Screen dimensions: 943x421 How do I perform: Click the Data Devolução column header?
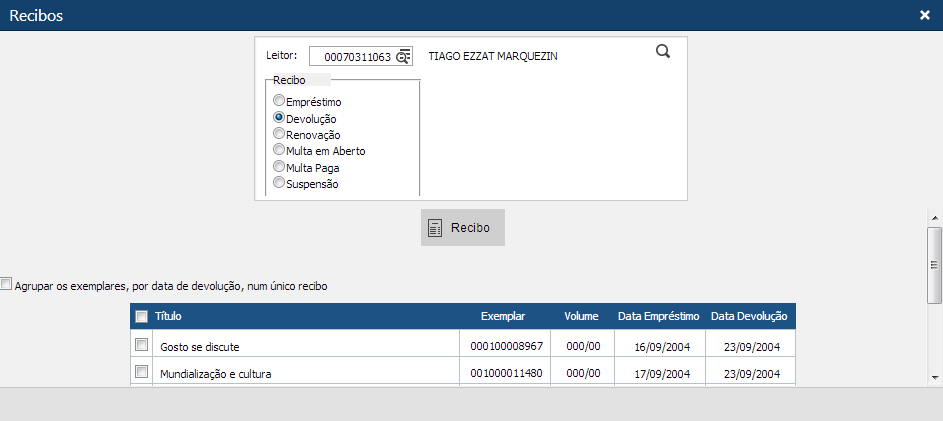[x=749, y=316]
